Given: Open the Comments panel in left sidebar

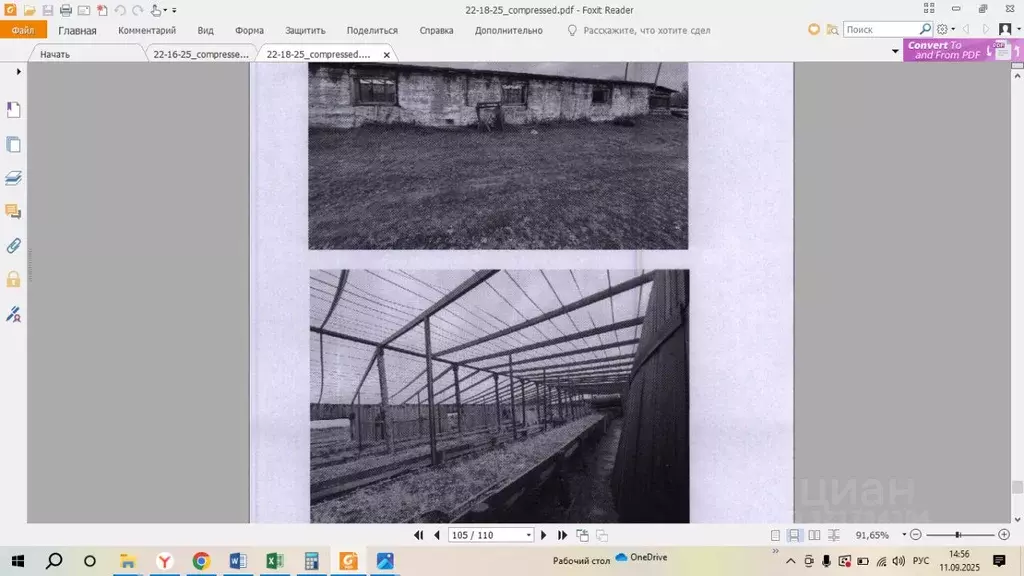Looking at the screenshot, I should pyautogui.click(x=14, y=211).
